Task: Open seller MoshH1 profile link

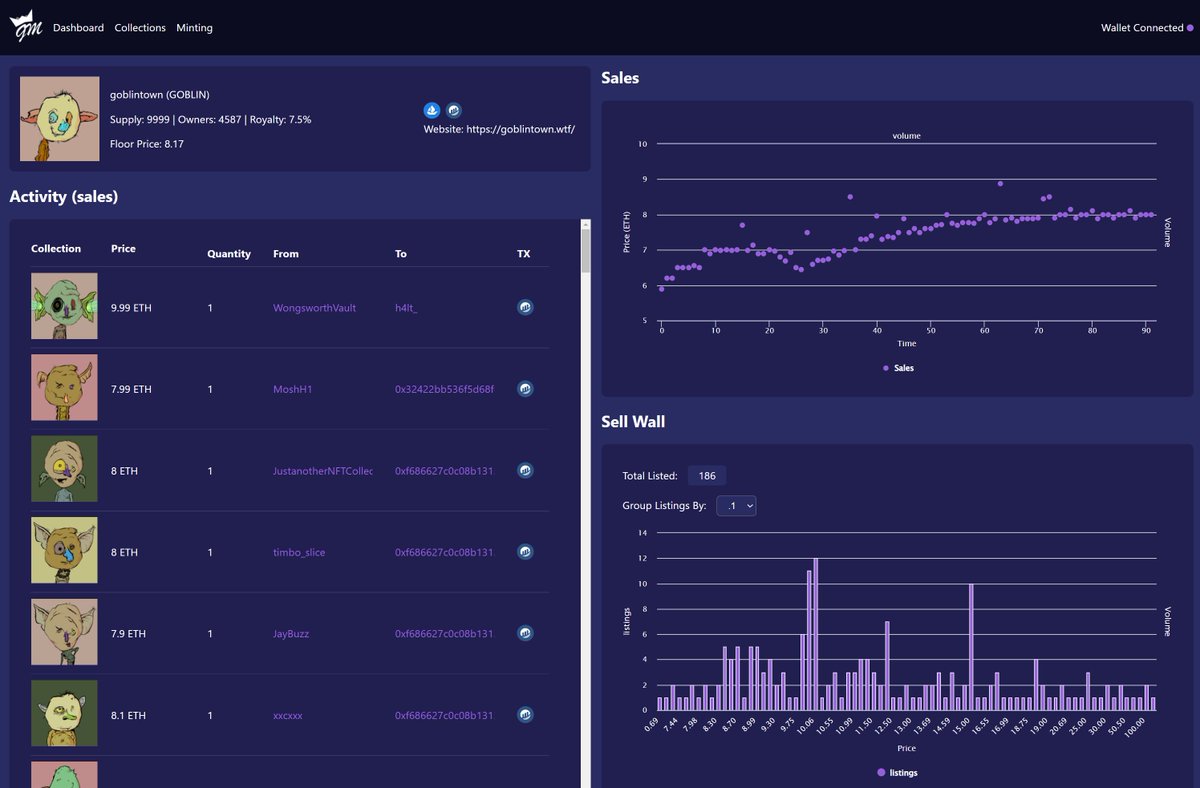Action: (292, 389)
